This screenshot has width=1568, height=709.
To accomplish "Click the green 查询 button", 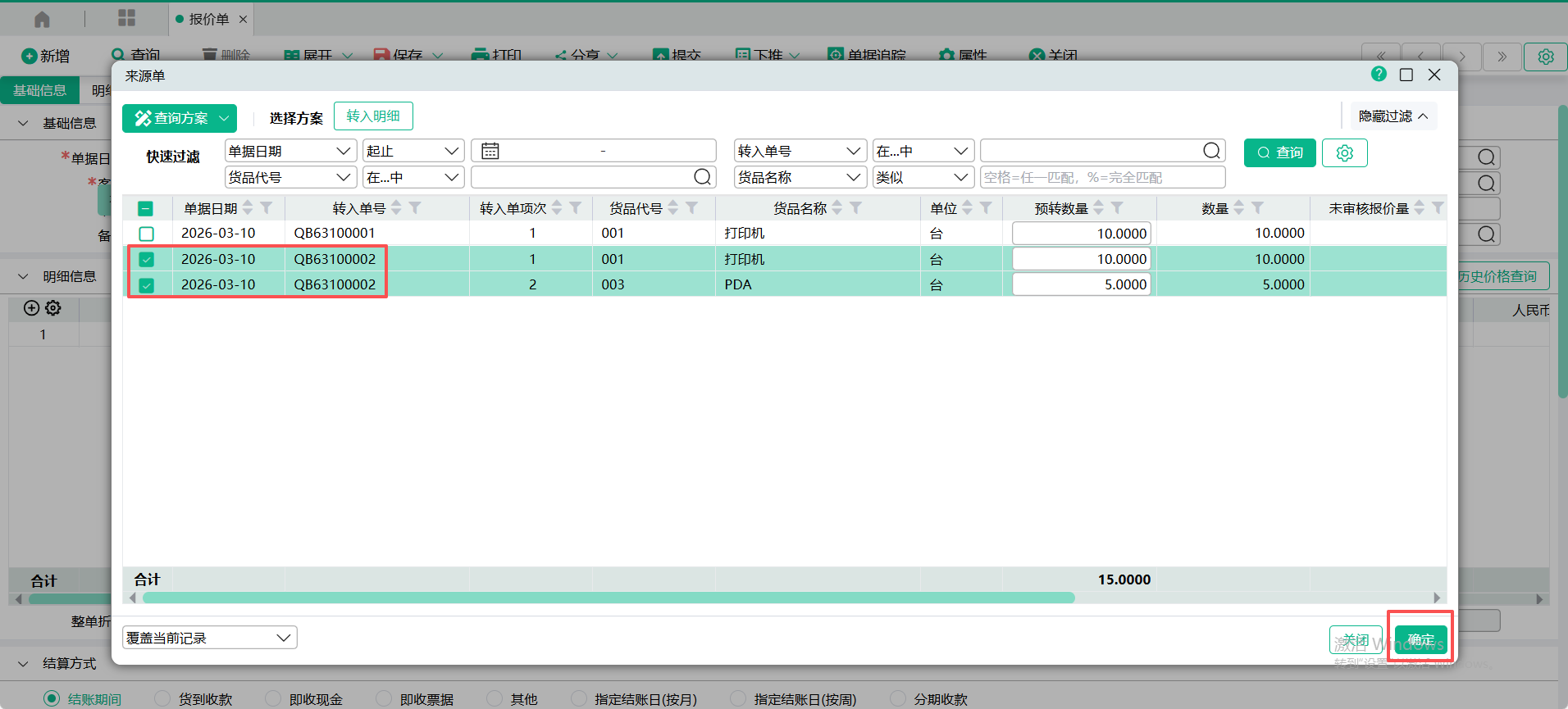I will coord(1279,152).
